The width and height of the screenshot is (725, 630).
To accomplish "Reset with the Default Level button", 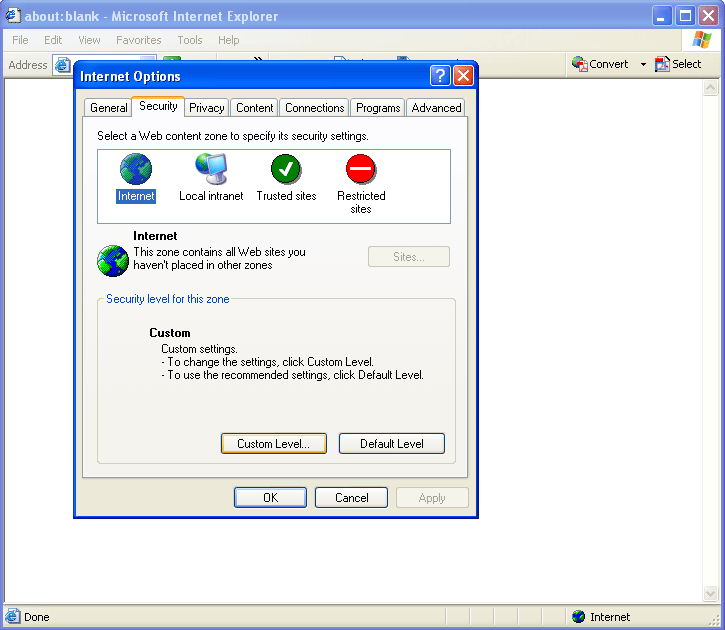I will (391, 444).
